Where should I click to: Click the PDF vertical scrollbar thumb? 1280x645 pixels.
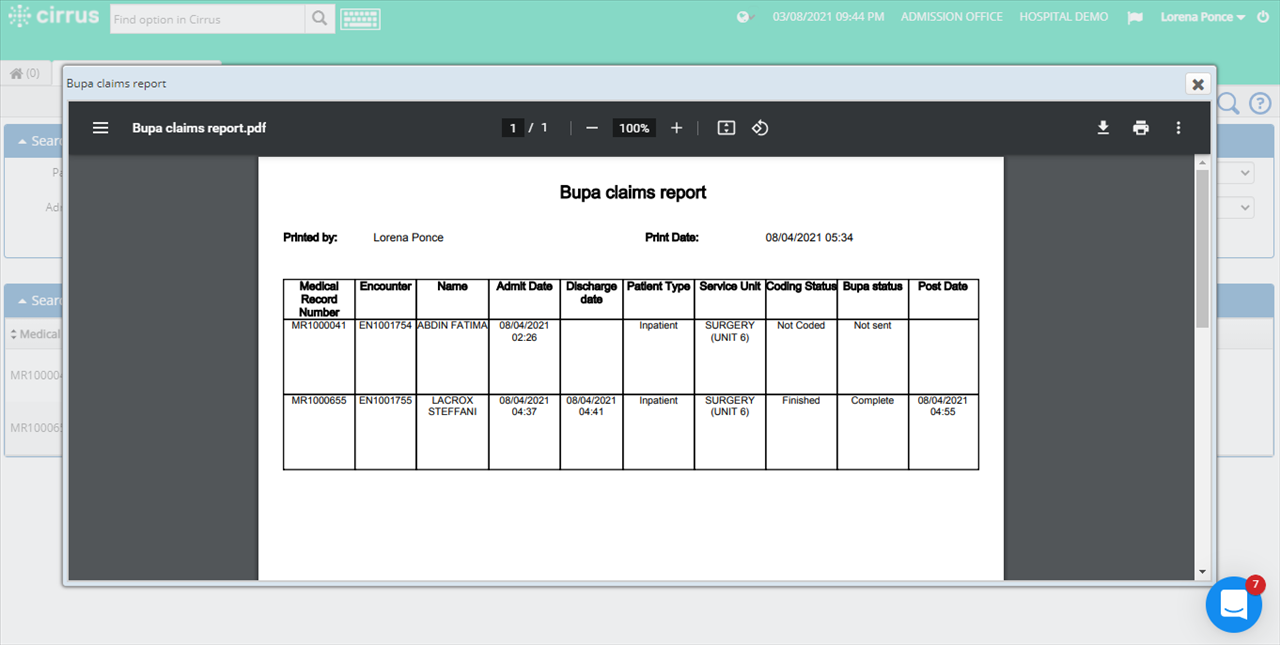[x=1202, y=248]
